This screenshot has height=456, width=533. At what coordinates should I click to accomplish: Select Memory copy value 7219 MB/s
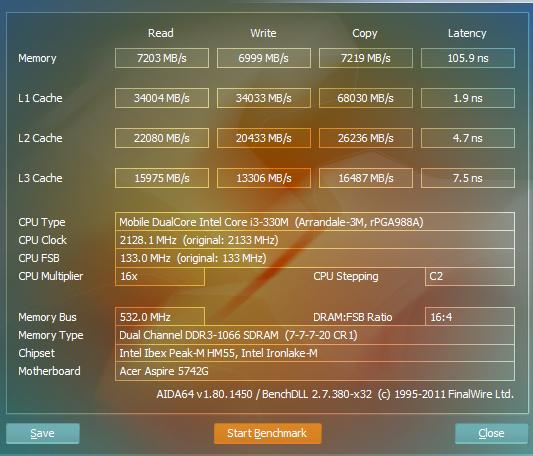(366, 58)
